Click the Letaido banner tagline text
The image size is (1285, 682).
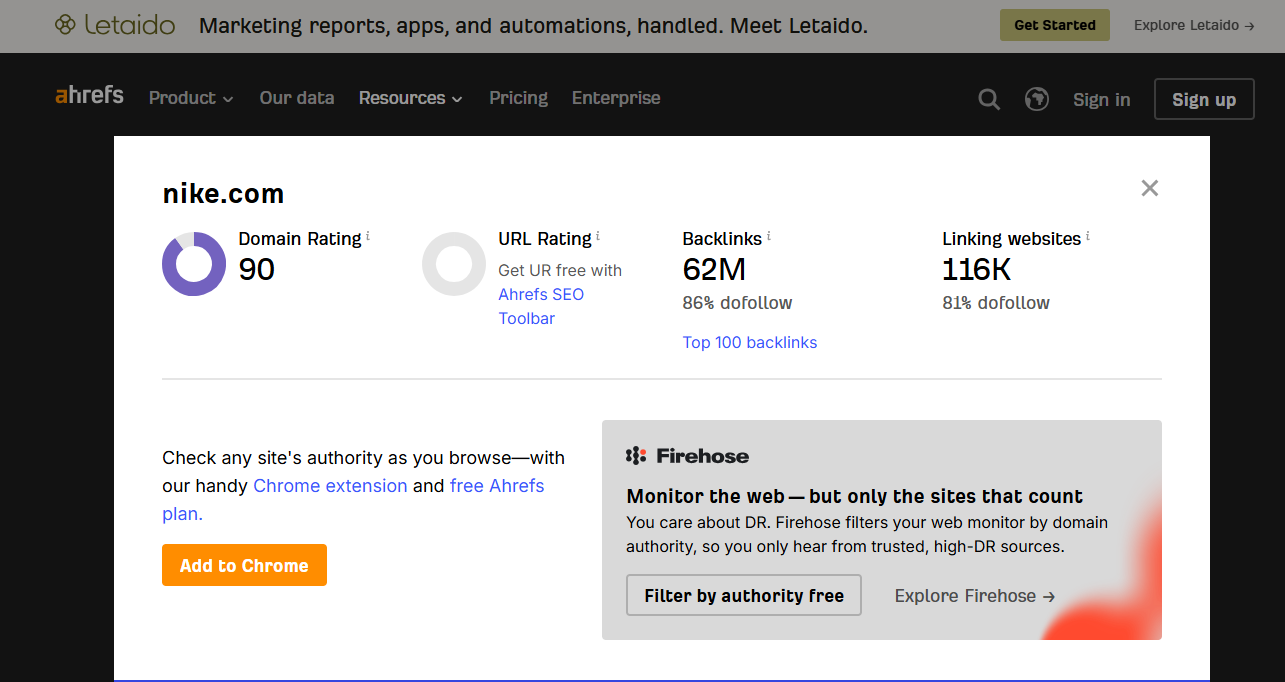[533, 26]
